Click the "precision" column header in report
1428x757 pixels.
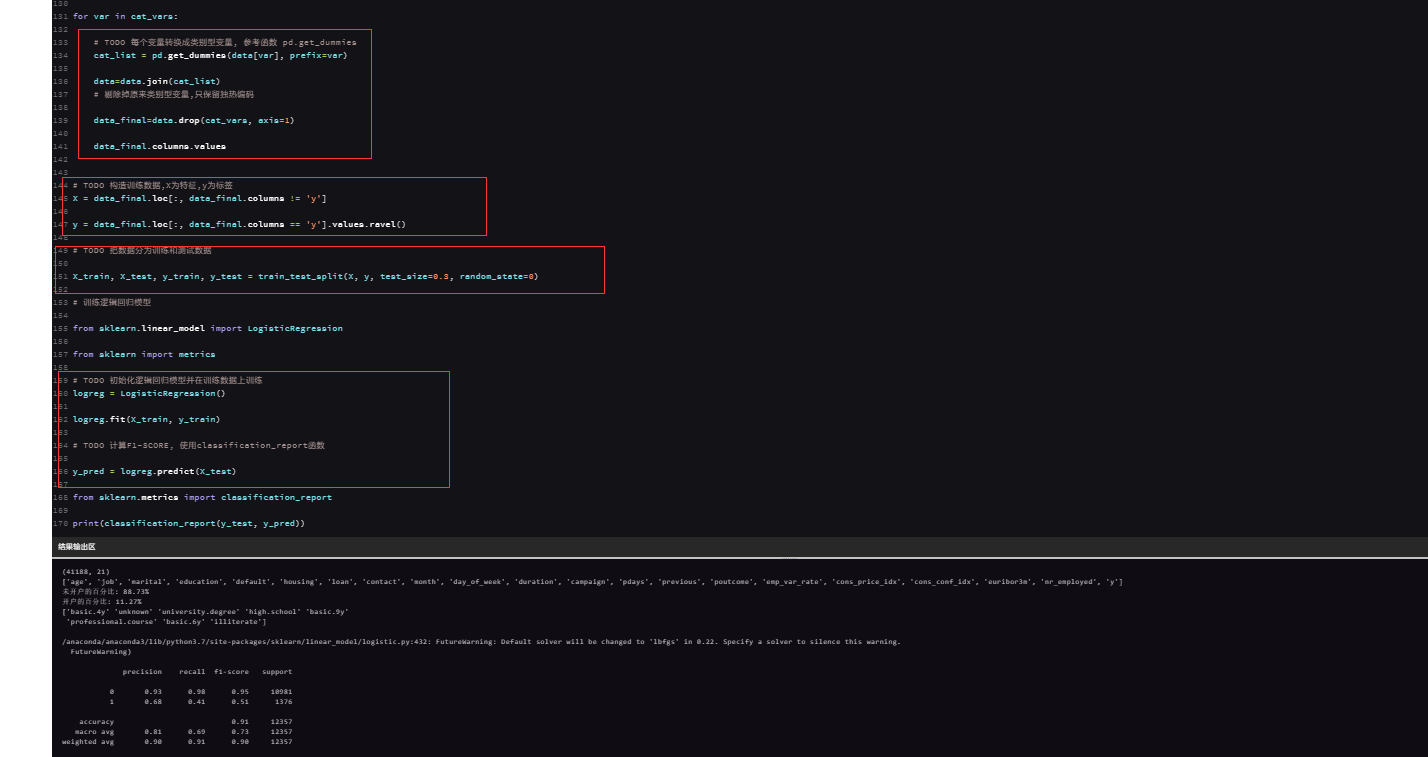142,672
